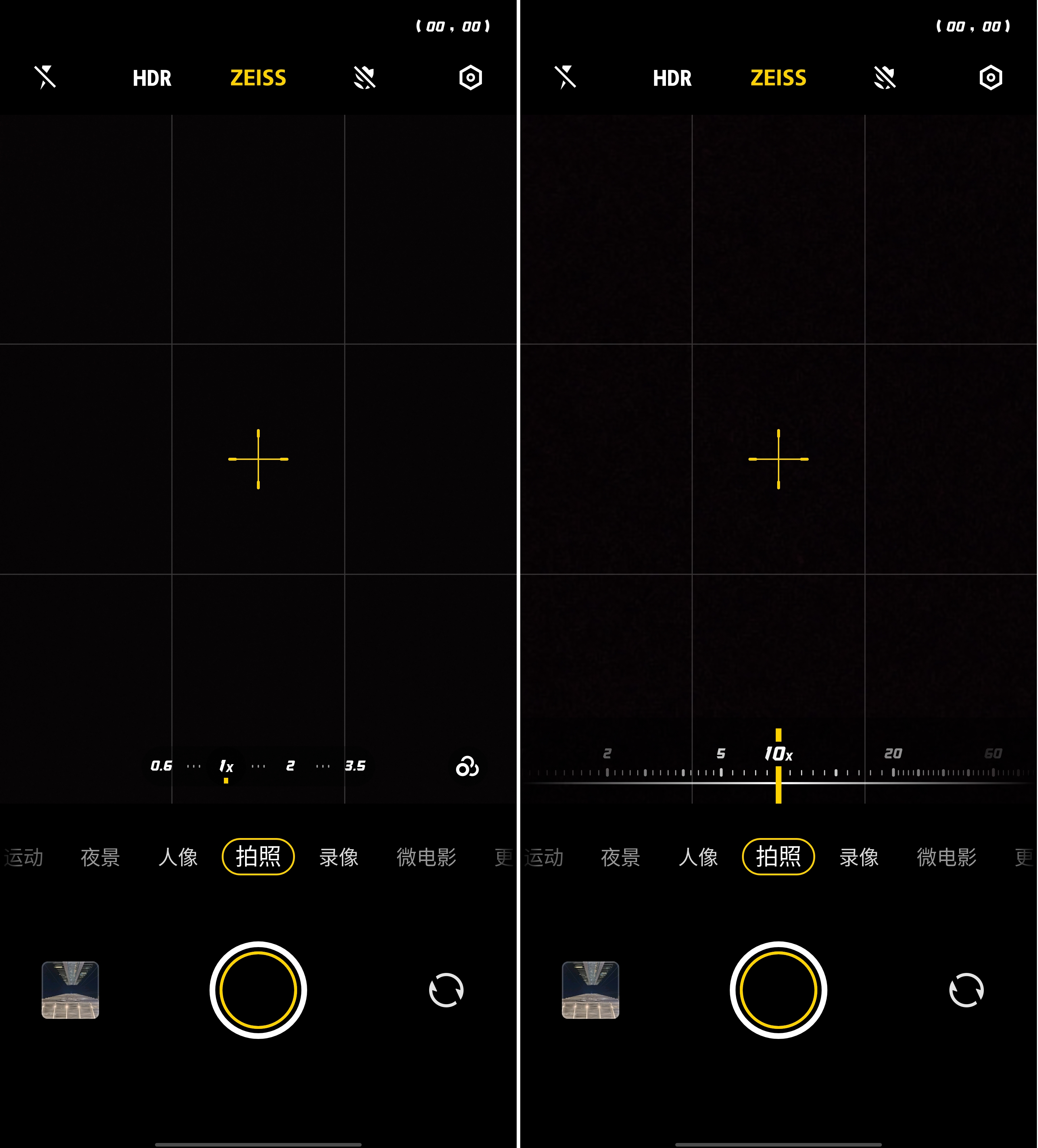Tap the 20 mark on zoom slider
The width and height of the screenshot is (1038, 1148).
click(x=893, y=754)
